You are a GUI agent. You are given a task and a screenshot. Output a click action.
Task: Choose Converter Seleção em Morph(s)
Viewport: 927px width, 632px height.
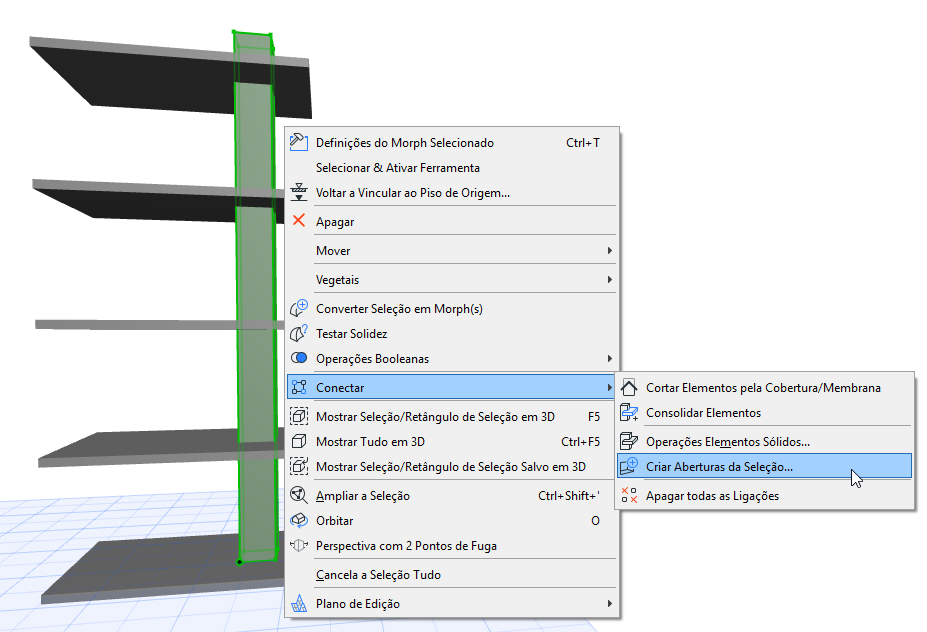pyautogui.click(x=452, y=309)
